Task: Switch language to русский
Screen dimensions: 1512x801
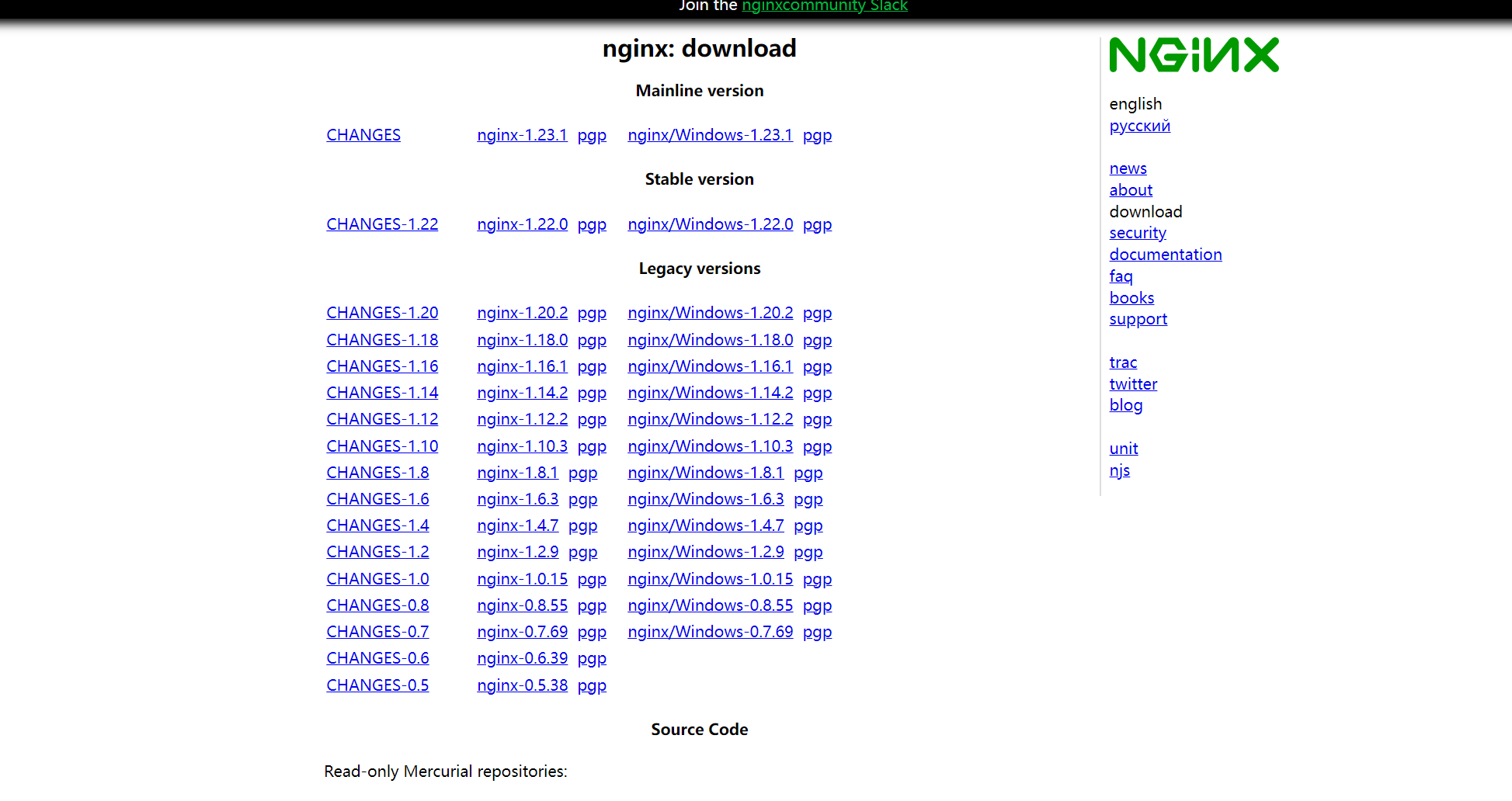Action: pyautogui.click(x=1139, y=126)
